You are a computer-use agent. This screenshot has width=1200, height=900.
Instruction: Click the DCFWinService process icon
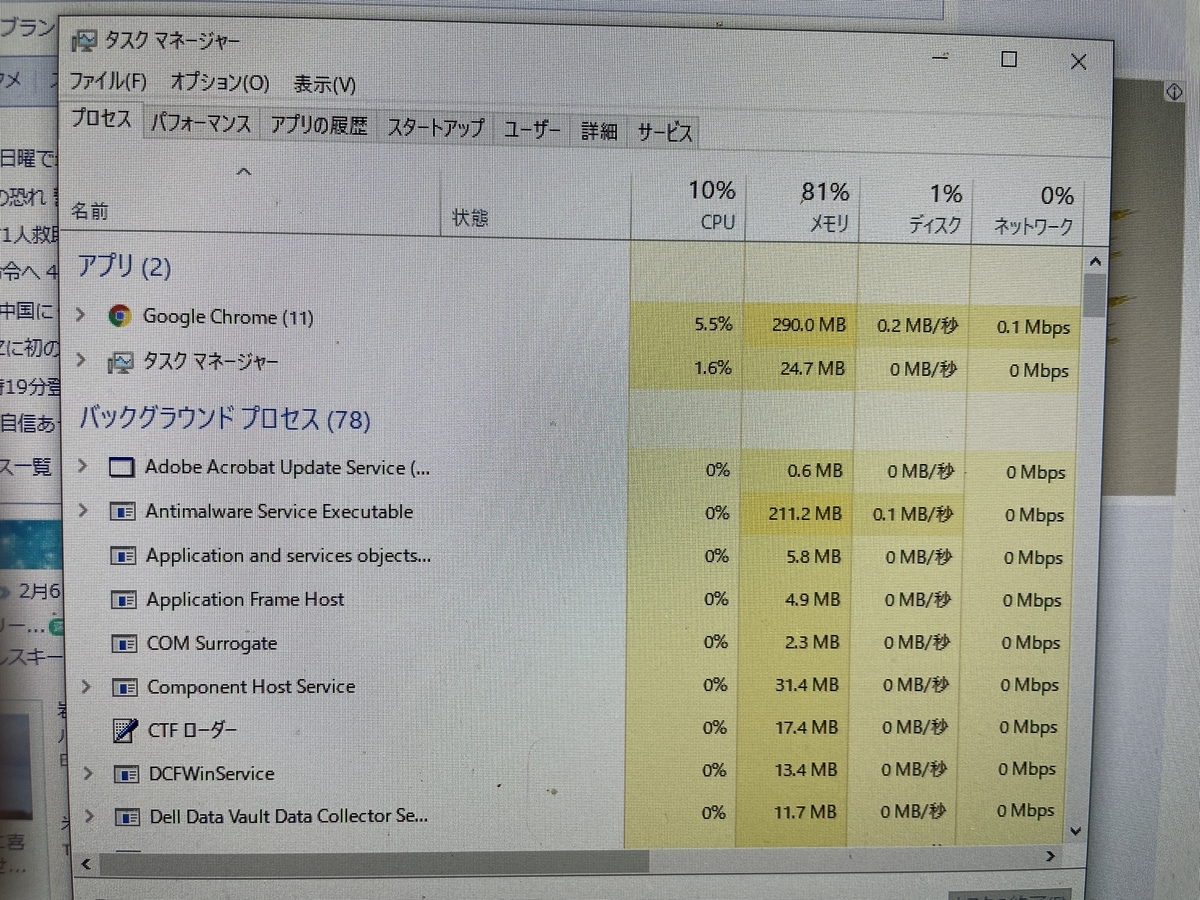(x=126, y=774)
